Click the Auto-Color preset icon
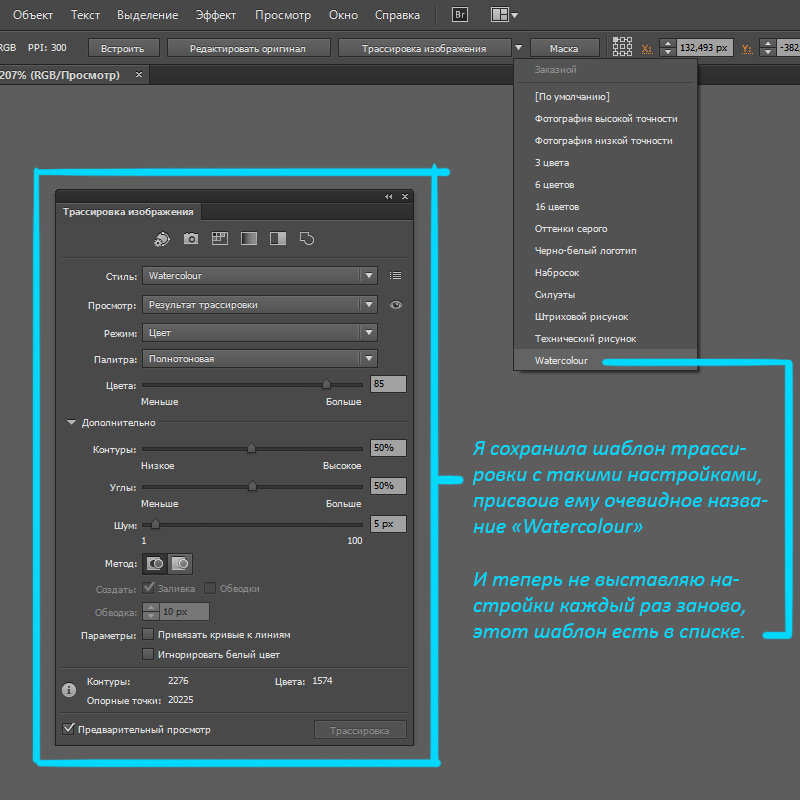 click(x=162, y=239)
